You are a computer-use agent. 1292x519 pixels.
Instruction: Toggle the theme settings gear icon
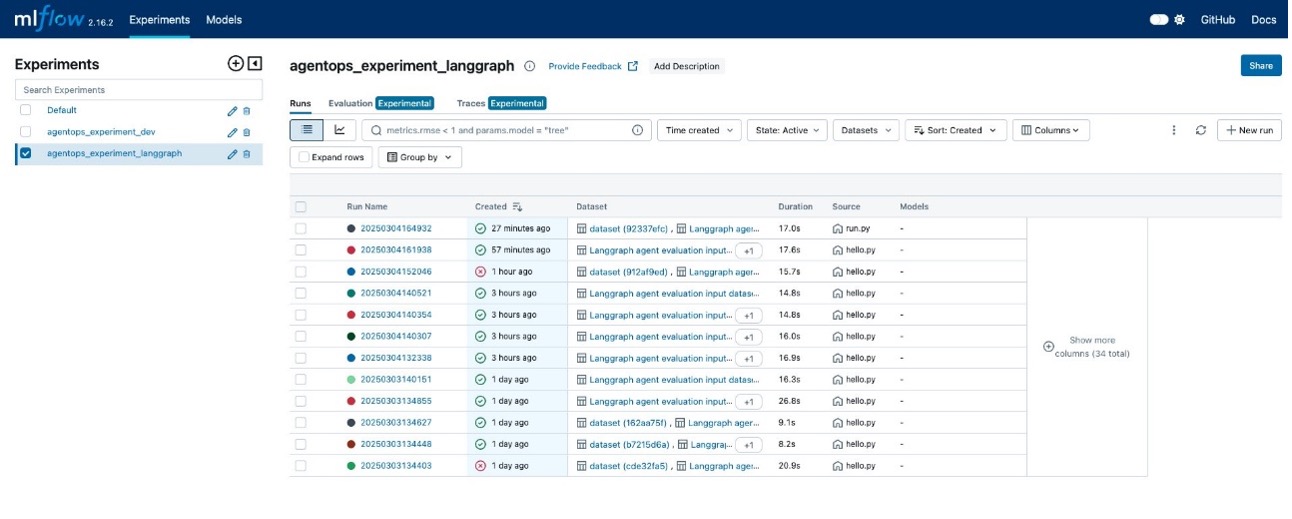point(1180,19)
